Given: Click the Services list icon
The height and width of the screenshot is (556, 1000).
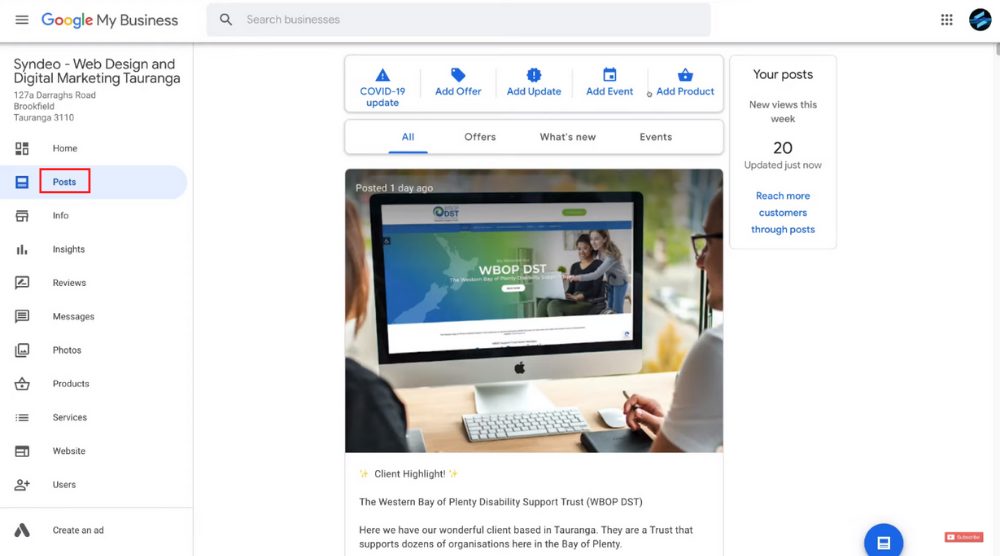Looking at the screenshot, I should tap(22, 418).
